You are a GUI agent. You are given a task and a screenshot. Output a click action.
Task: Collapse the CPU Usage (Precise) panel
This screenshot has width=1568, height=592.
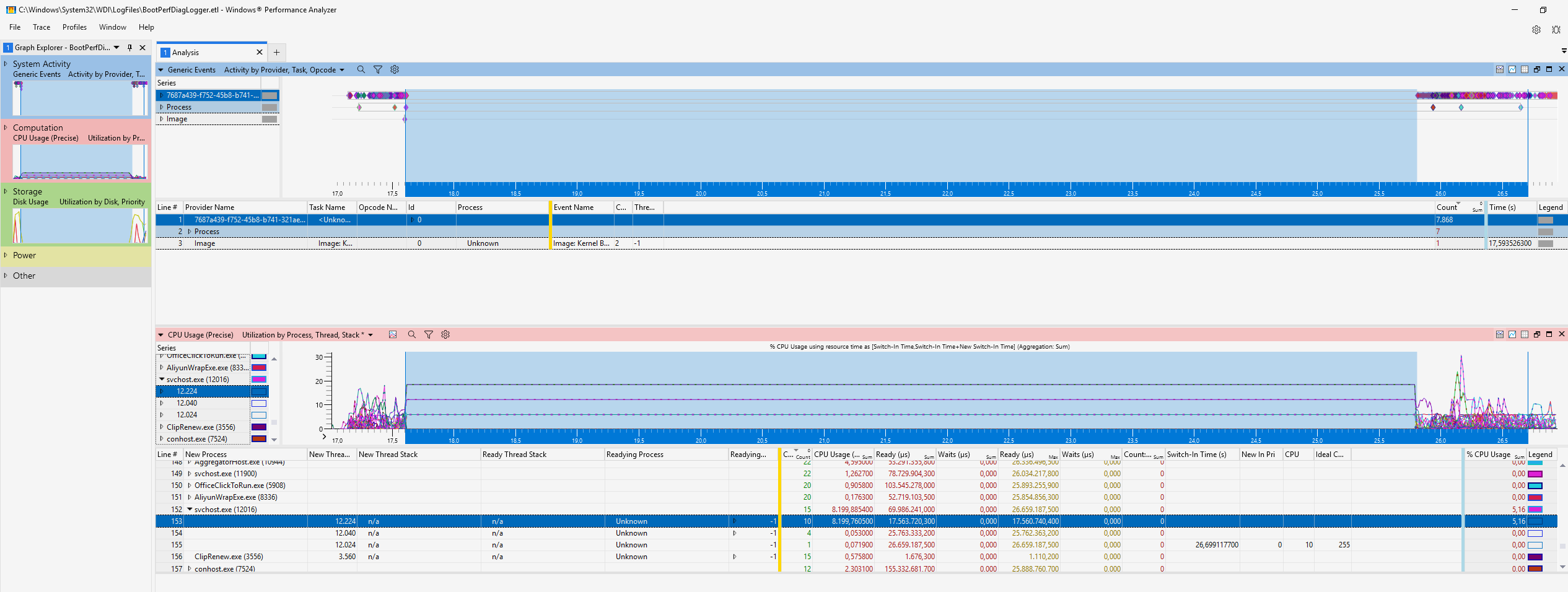(161, 335)
